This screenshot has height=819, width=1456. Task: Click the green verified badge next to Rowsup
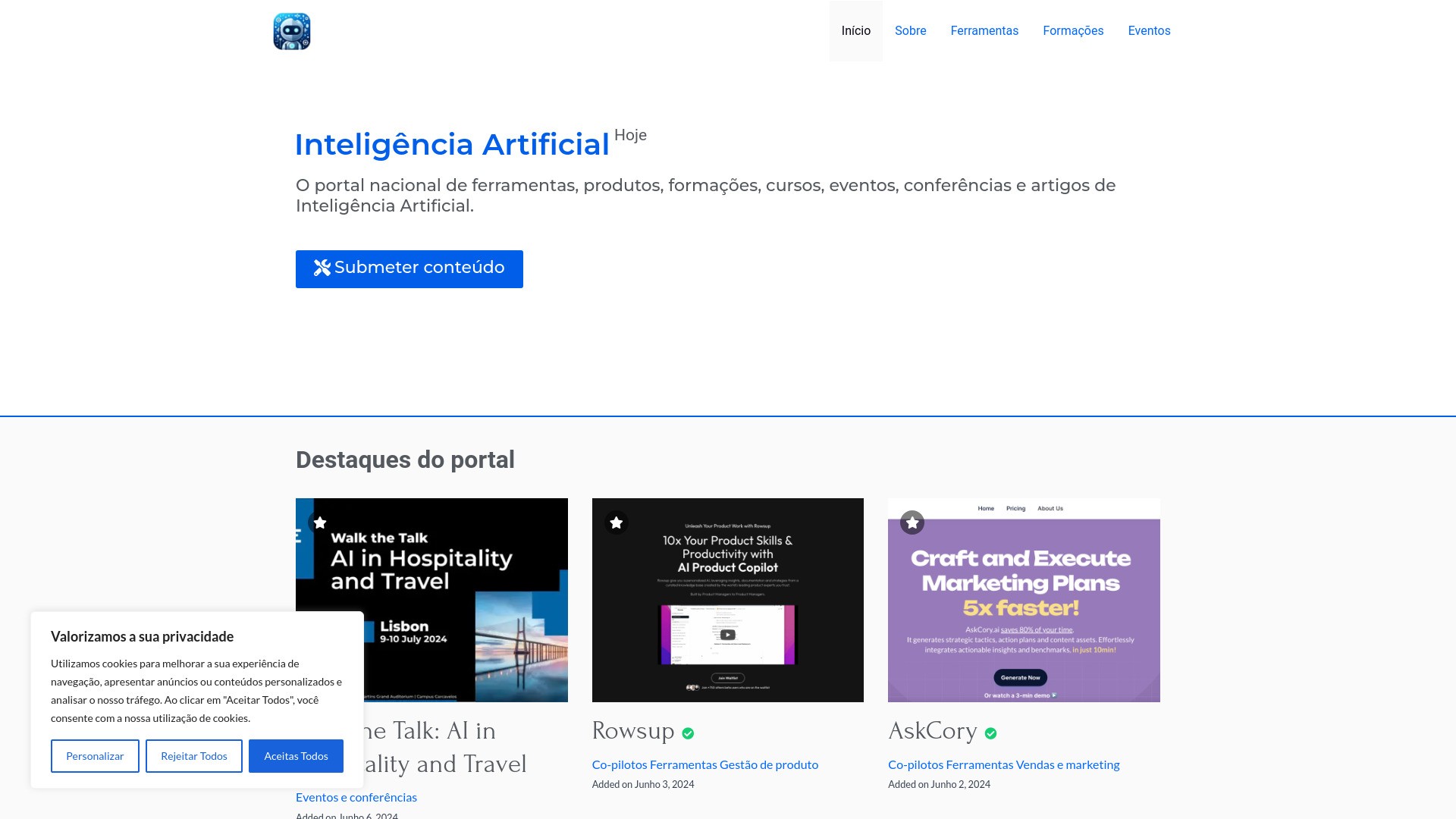click(688, 733)
